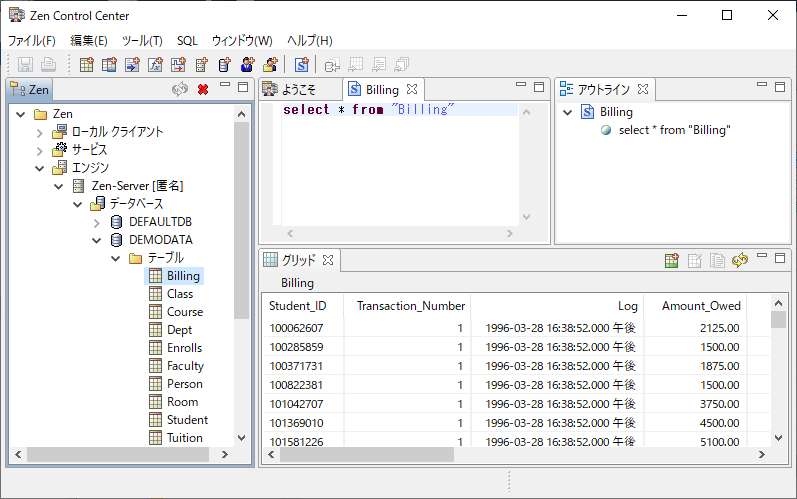The image size is (797, 499).
Task: Select the Student table in tree
Action: [187, 420]
